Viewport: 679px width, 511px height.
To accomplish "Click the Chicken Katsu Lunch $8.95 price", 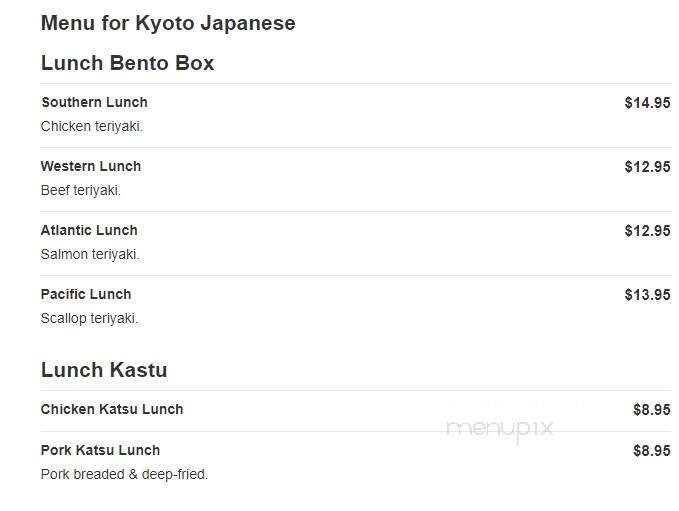I will [651, 409].
